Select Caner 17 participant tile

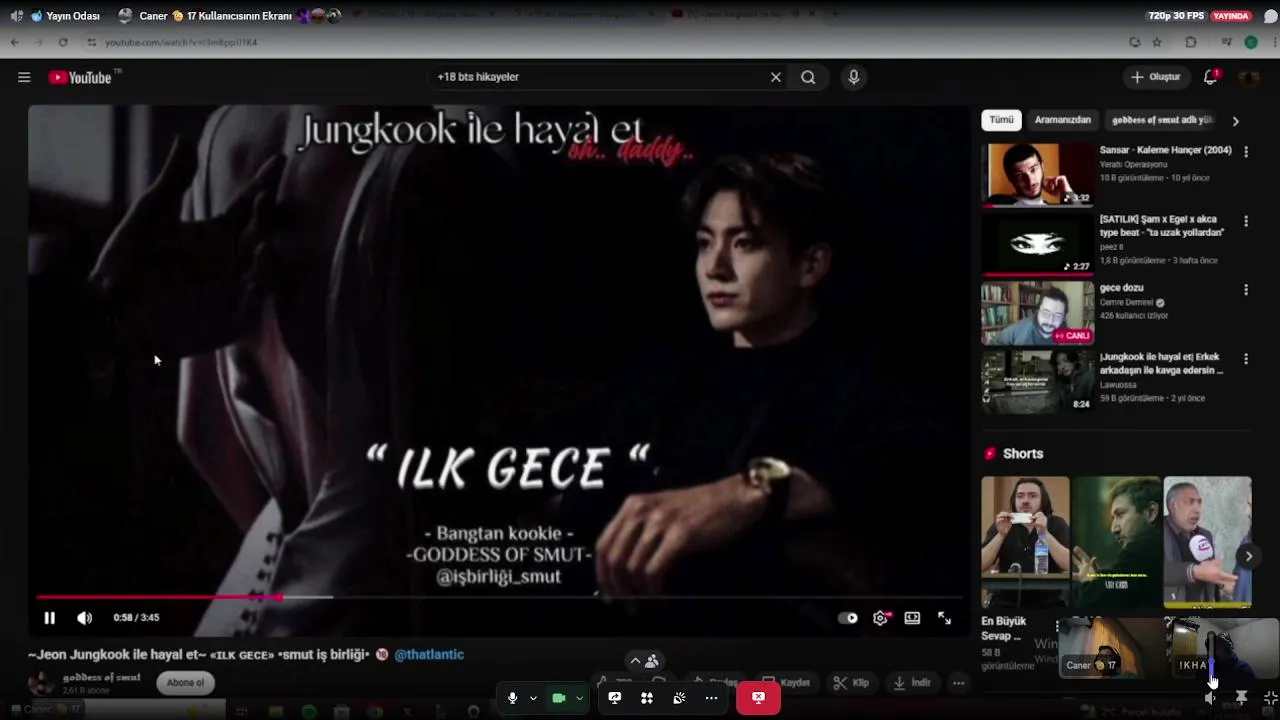[1110, 647]
